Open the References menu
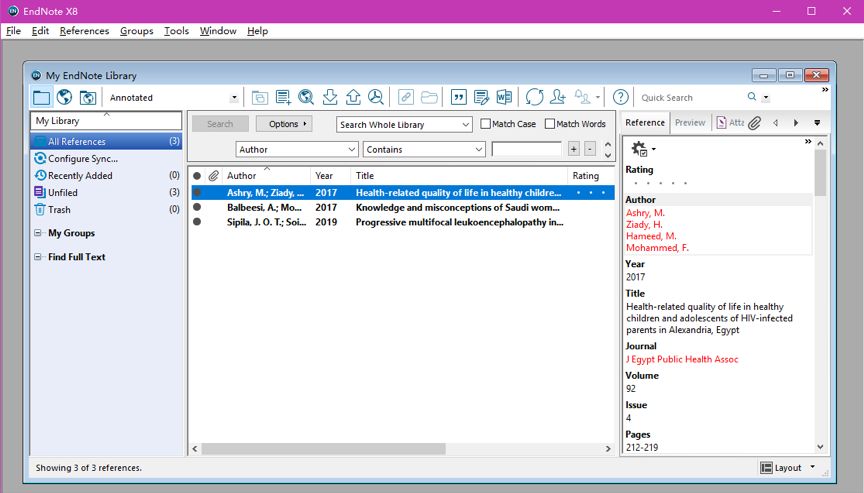Image resolution: width=864 pixels, height=493 pixels. tap(84, 31)
